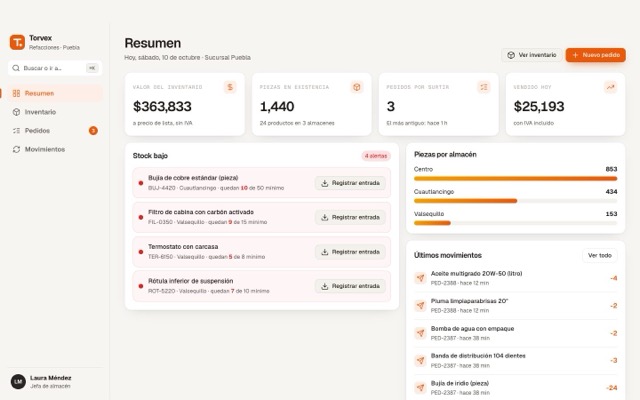Click the -24 quantity for Bujía de iridio
The height and width of the screenshot is (400, 640).
(x=611, y=388)
